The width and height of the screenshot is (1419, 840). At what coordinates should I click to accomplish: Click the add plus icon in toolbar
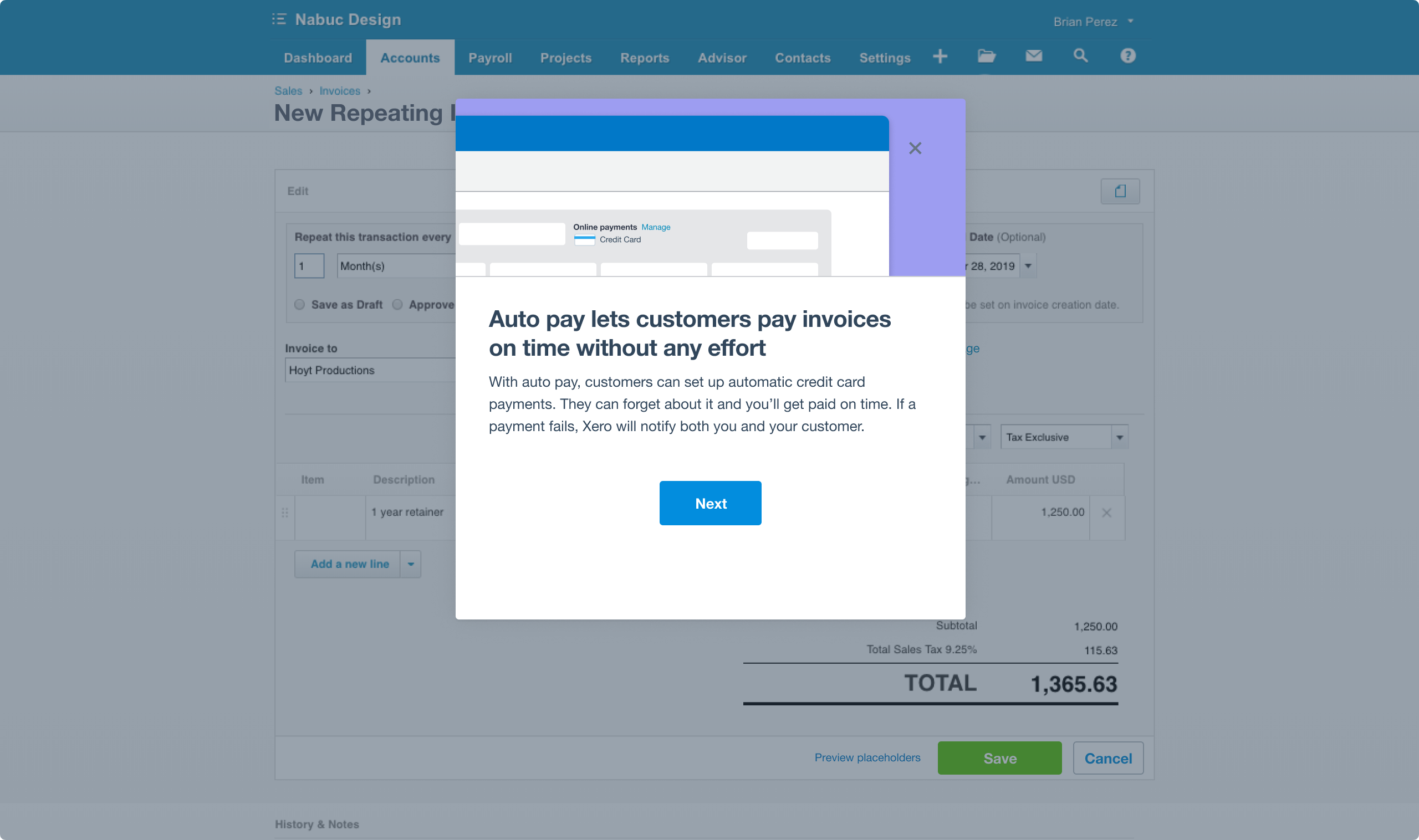point(939,56)
